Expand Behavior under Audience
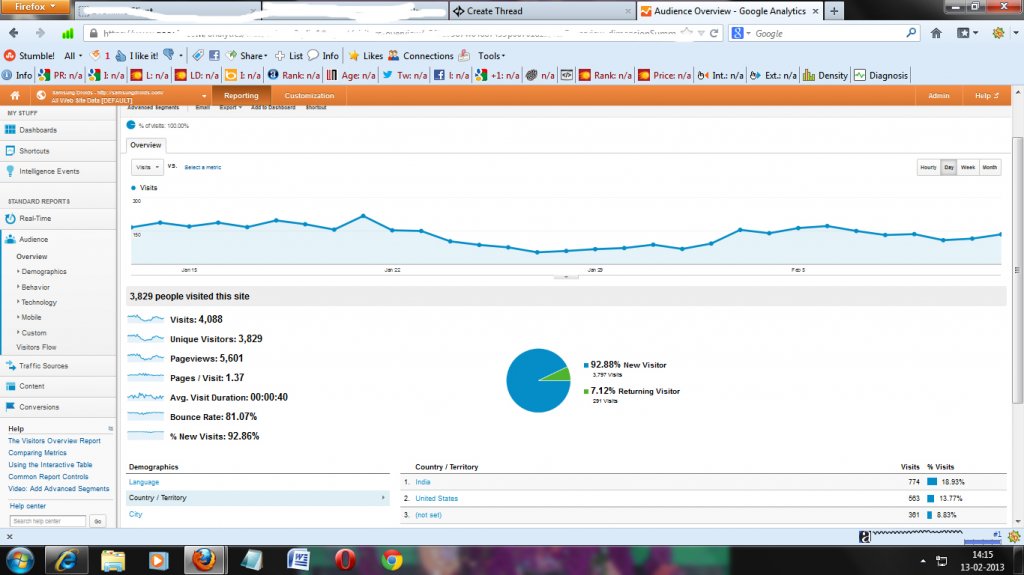The width and height of the screenshot is (1024, 575). pos(35,287)
